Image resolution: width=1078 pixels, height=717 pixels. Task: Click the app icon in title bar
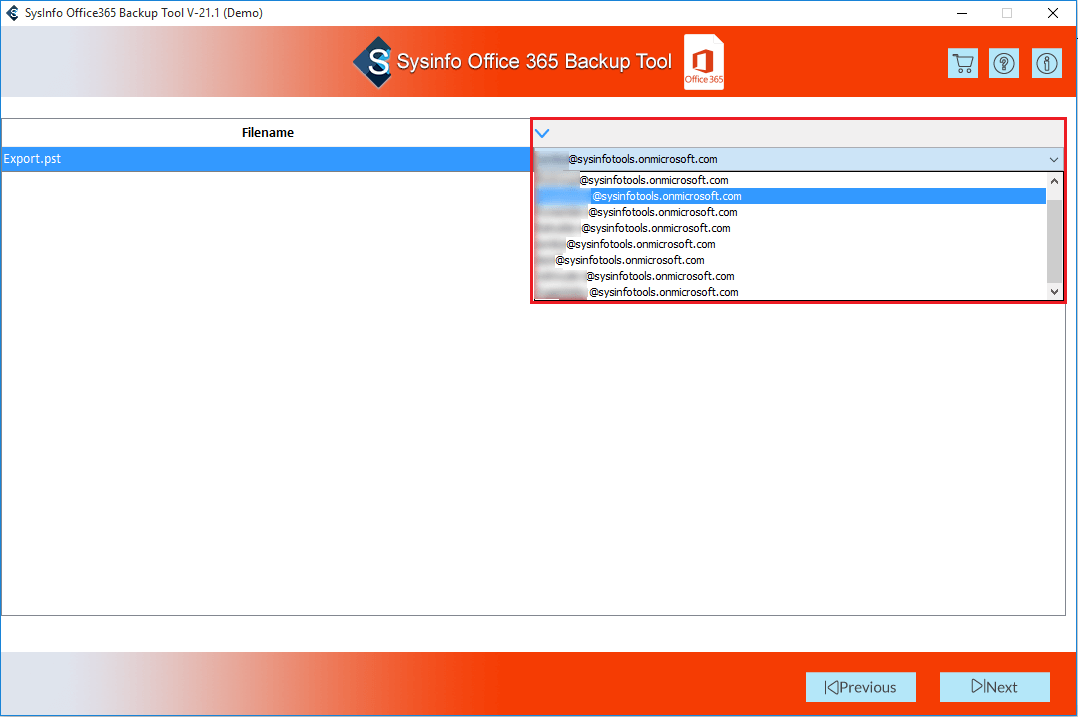click(12, 13)
